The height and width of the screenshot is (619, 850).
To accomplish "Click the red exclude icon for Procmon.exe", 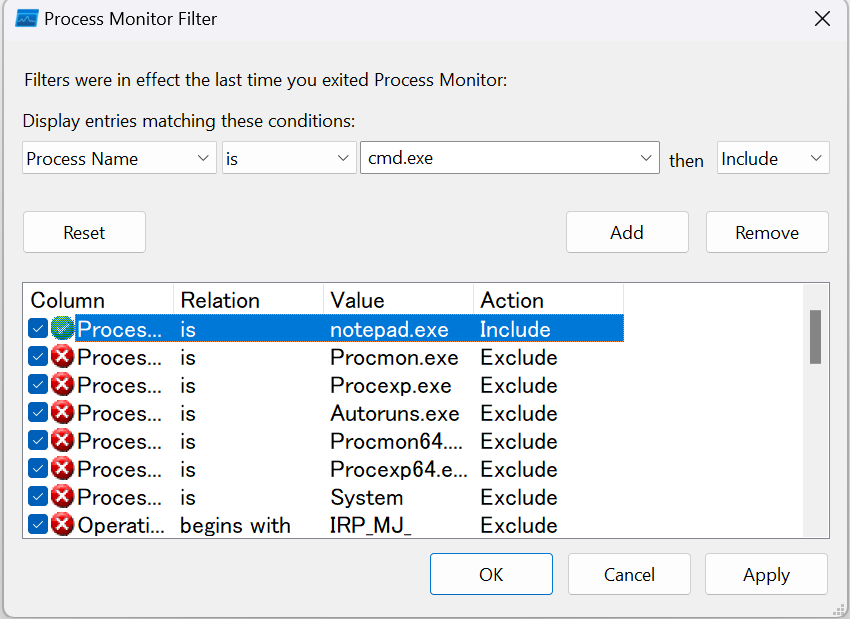I will point(62,357).
